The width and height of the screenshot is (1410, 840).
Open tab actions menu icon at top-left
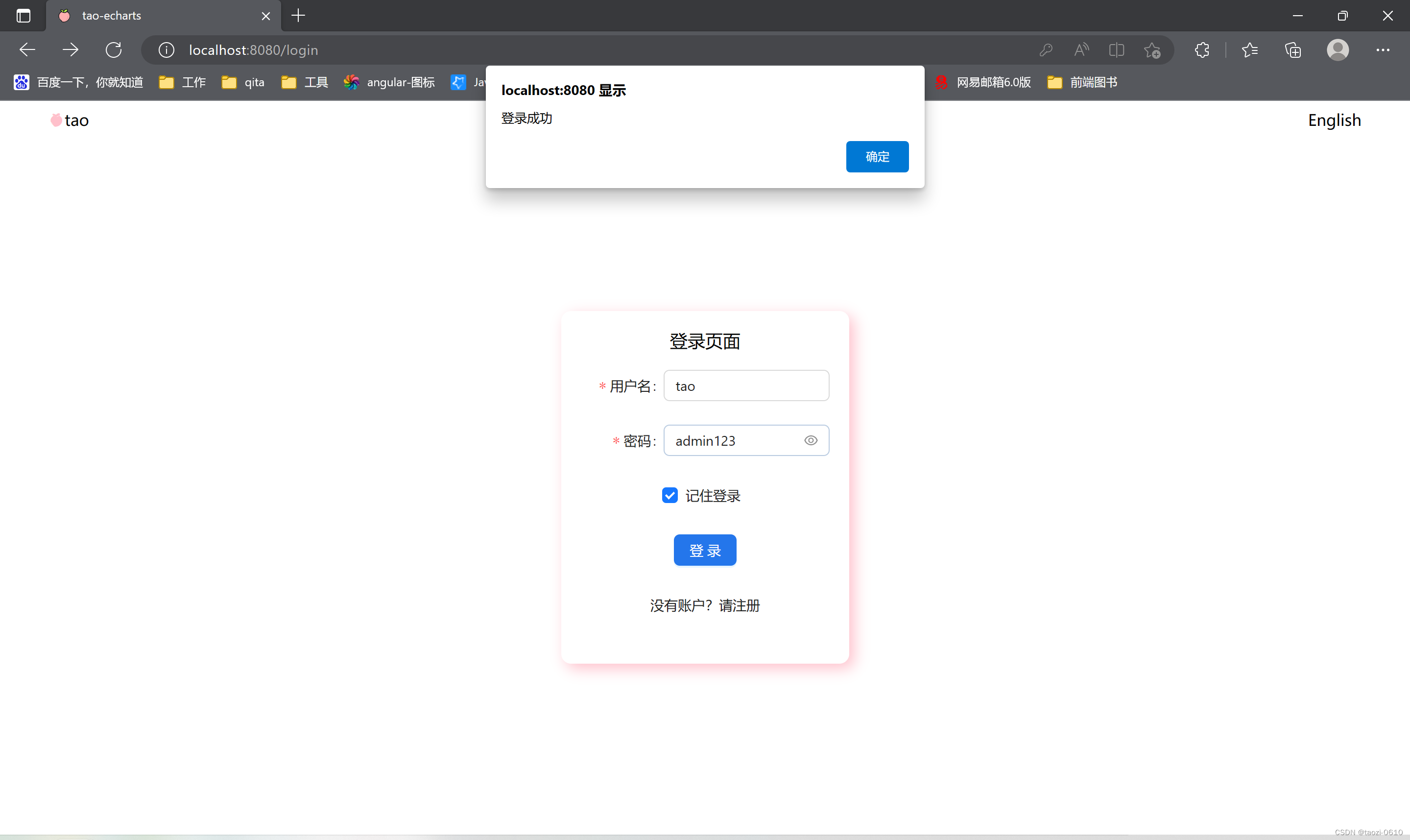23,16
